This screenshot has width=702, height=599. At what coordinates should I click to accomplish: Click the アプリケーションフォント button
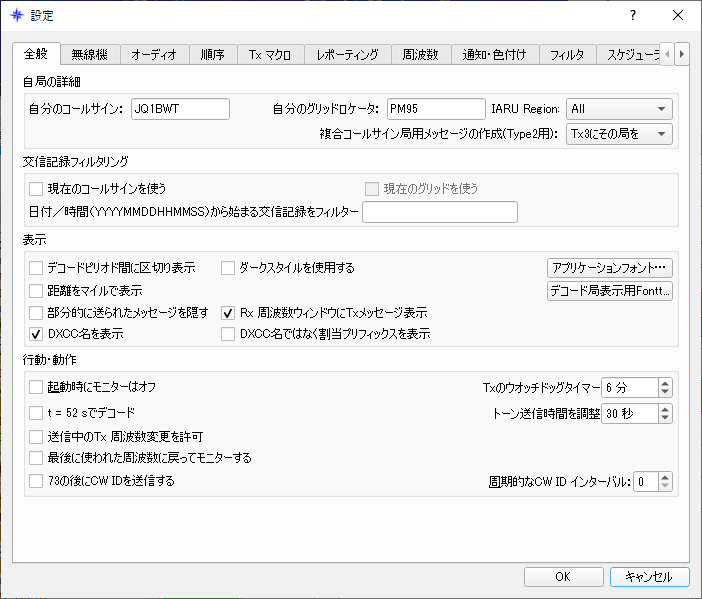coord(609,268)
